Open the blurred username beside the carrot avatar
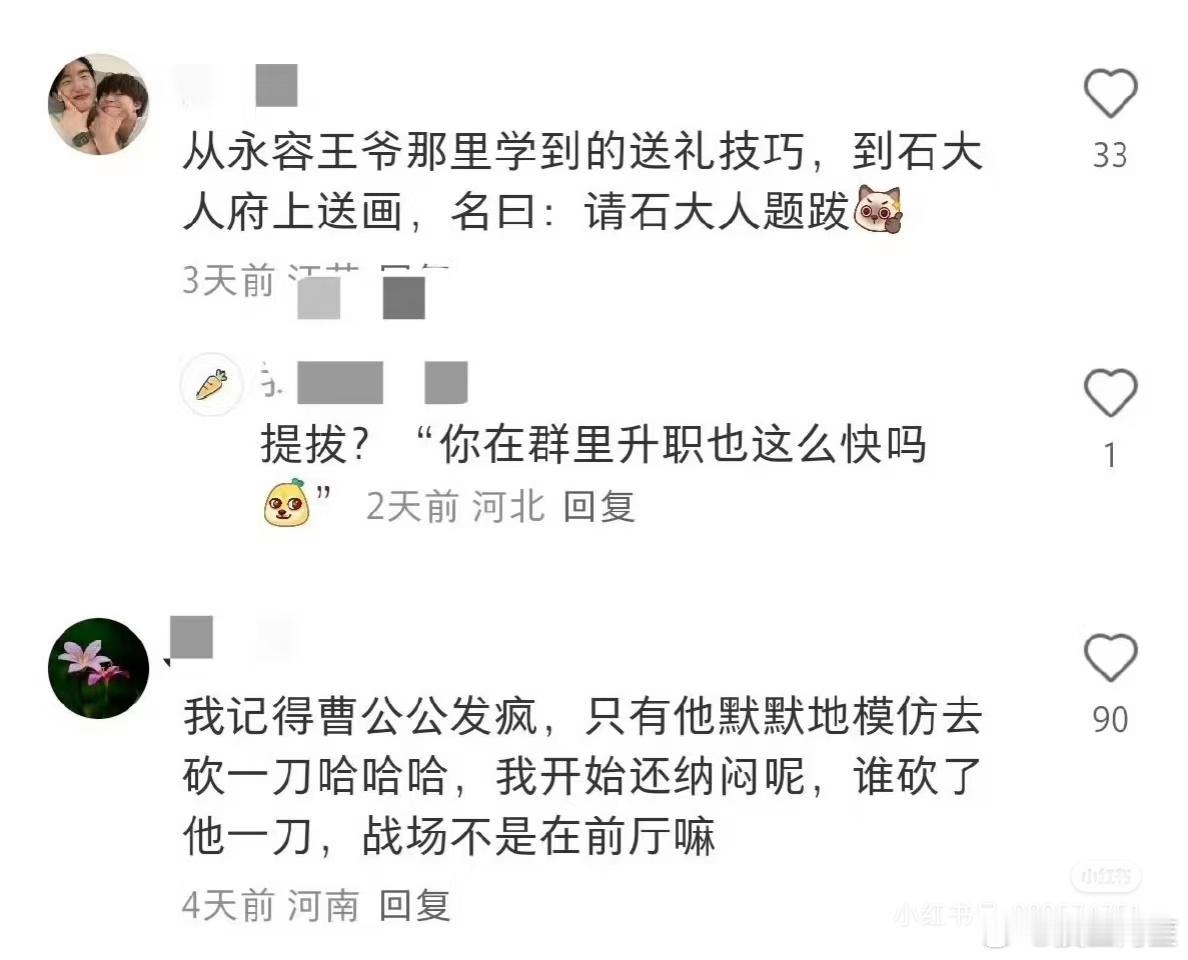Screen dimensions: 1188x960 364,382
